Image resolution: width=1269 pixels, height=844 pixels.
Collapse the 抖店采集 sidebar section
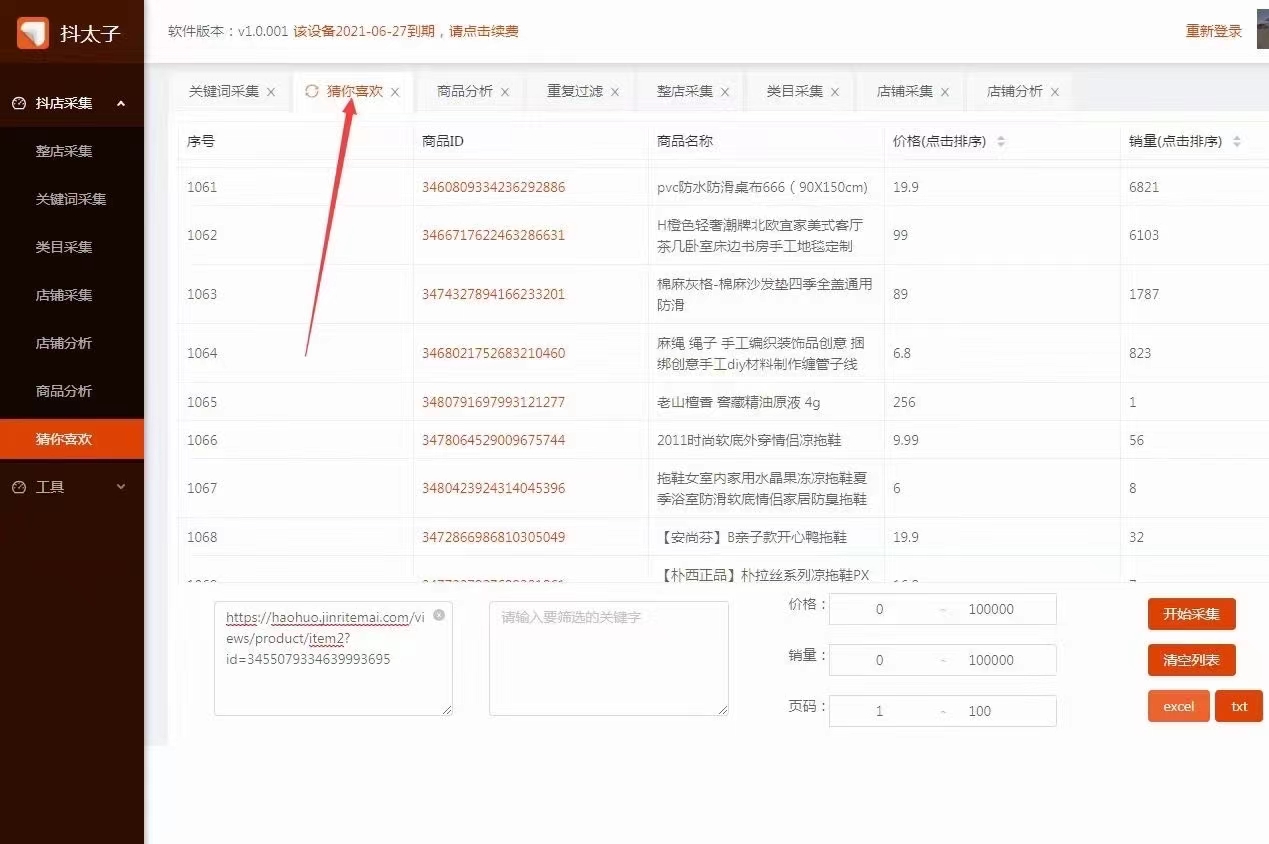point(120,102)
